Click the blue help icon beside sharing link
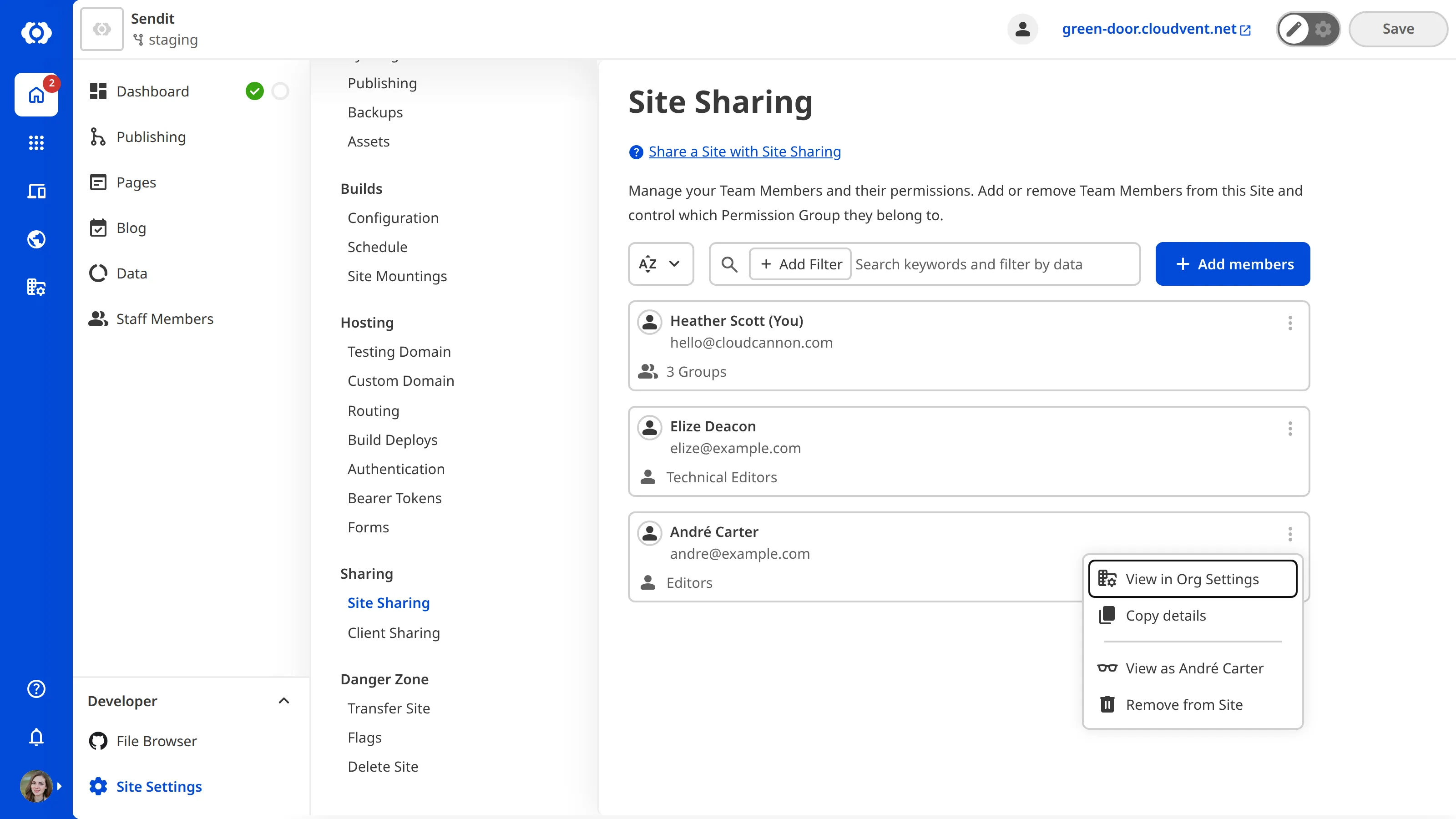Image resolution: width=1456 pixels, height=819 pixels. [x=636, y=152]
